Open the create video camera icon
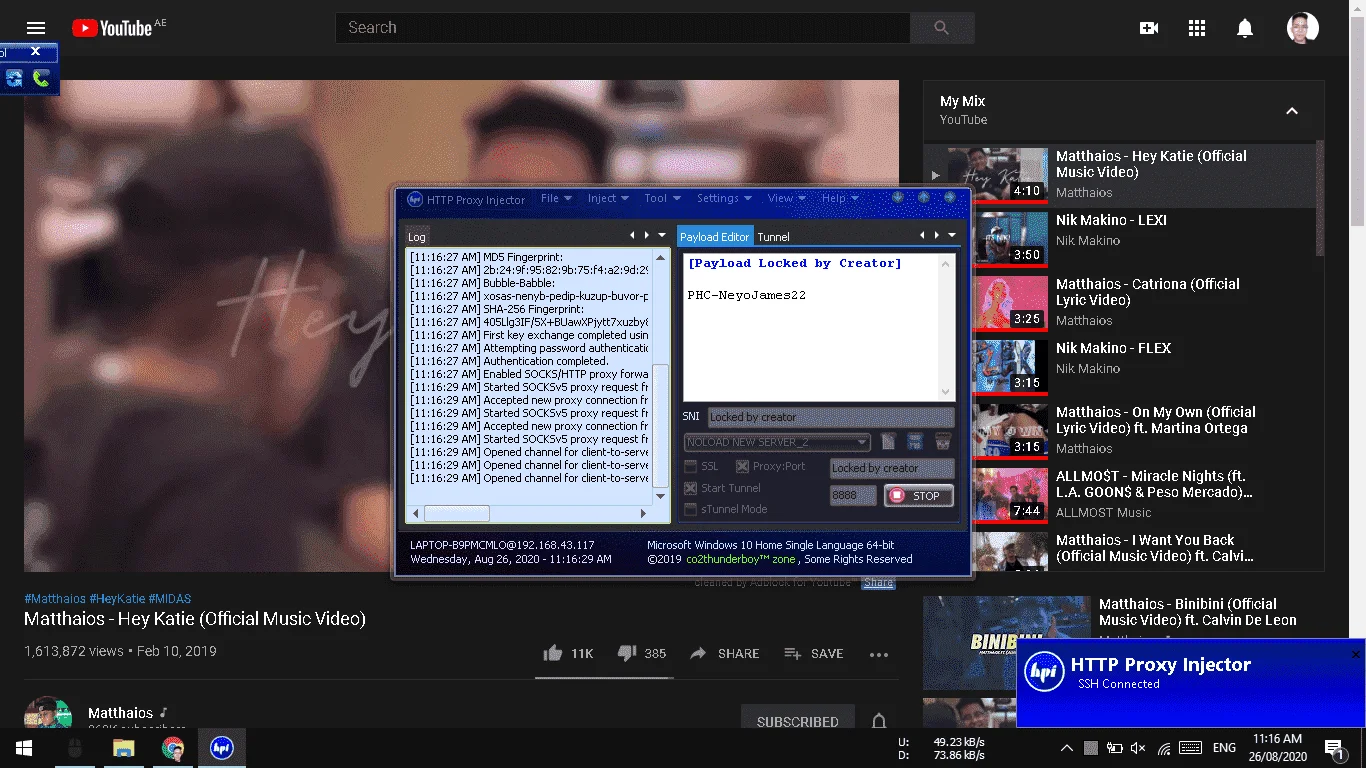 [1149, 28]
